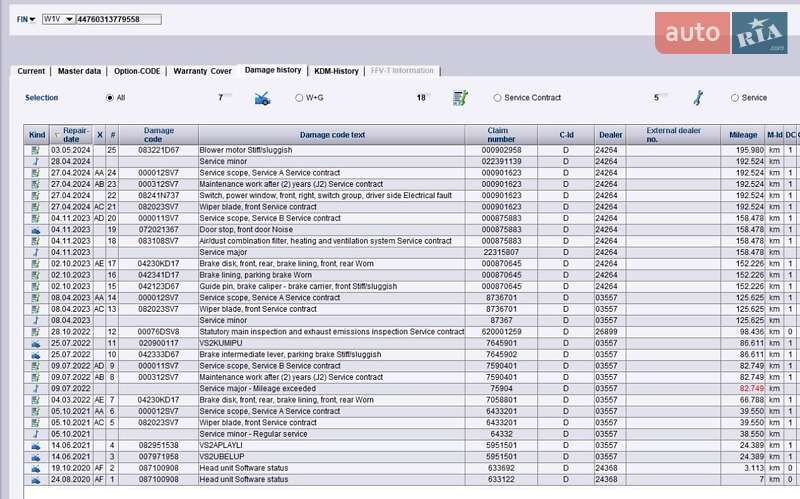Click claim number 620001259
The height and width of the screenshot is (499, 800).
501,332
